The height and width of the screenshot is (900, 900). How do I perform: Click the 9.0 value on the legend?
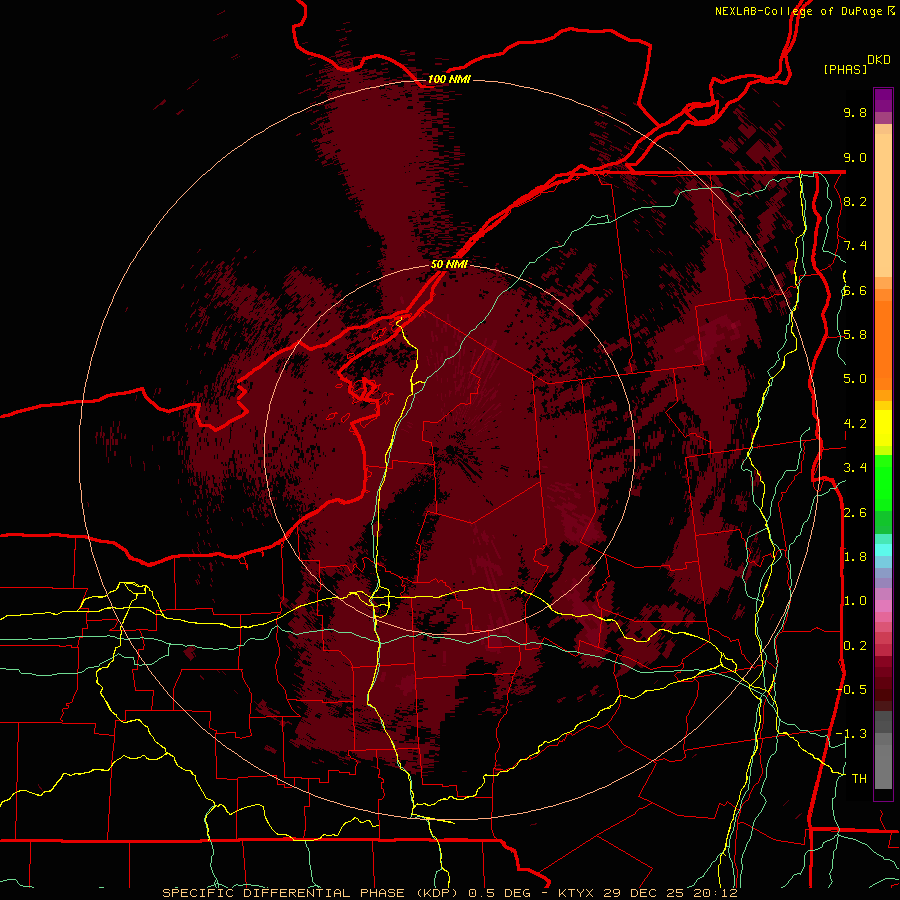tap(855, 157)
